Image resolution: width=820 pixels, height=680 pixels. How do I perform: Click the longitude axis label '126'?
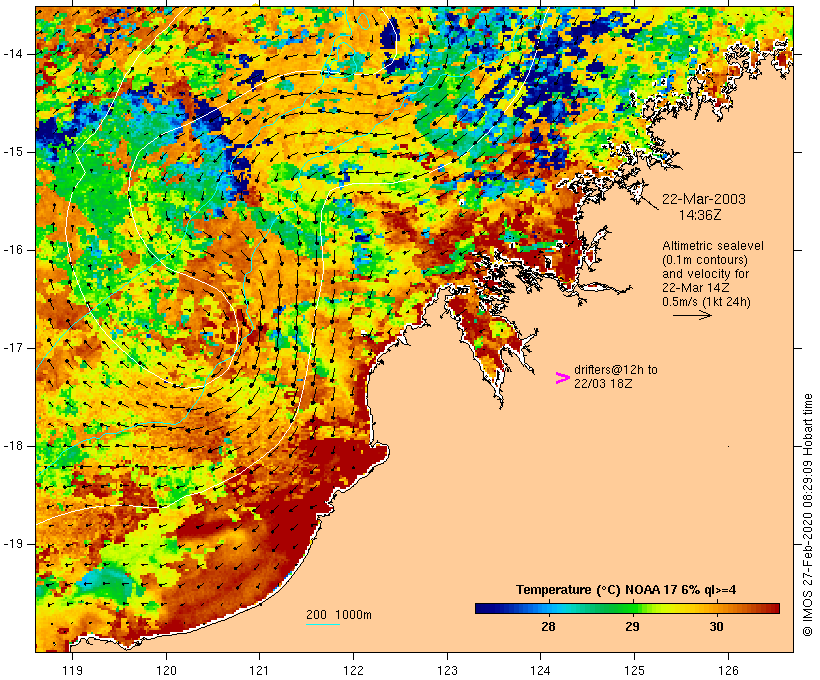pos(728,670)
